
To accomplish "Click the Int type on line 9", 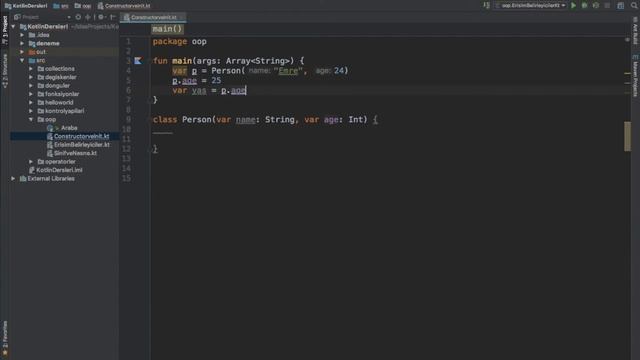I will click(x=356, y=120).
